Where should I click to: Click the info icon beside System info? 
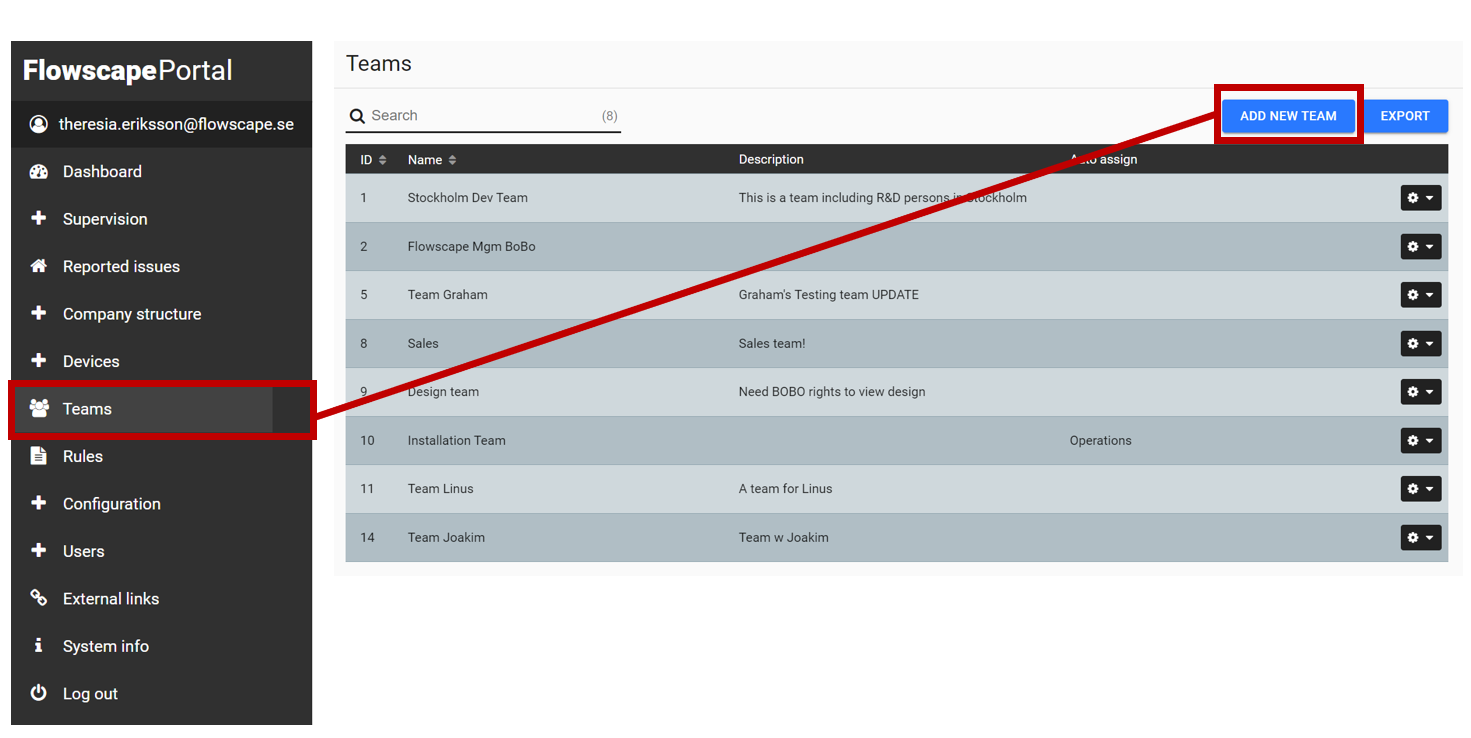click(x=39, y=645)
